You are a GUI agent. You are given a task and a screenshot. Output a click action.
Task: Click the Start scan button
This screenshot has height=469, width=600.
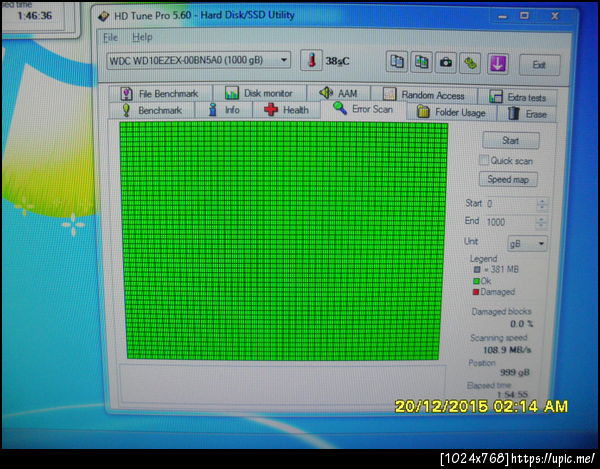[x=511, y=141]
